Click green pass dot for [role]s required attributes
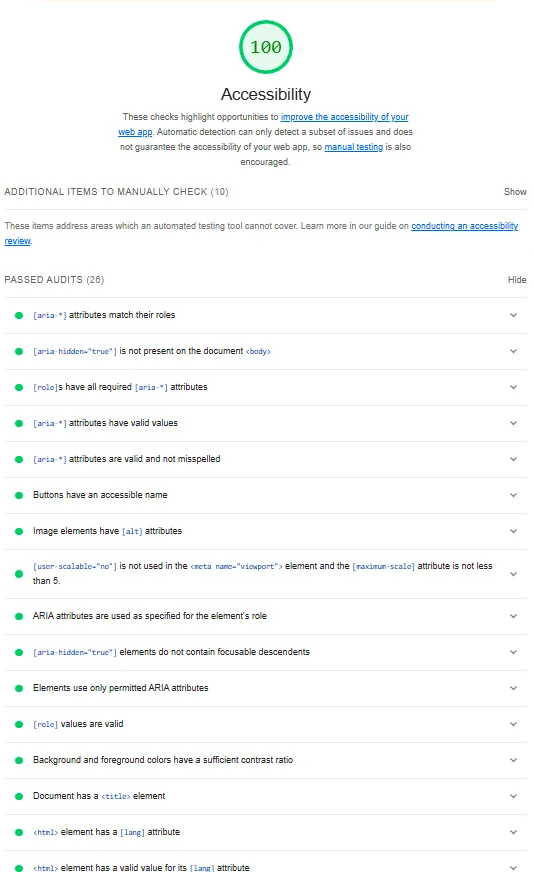The image size is (534, 872). [19, 387]
